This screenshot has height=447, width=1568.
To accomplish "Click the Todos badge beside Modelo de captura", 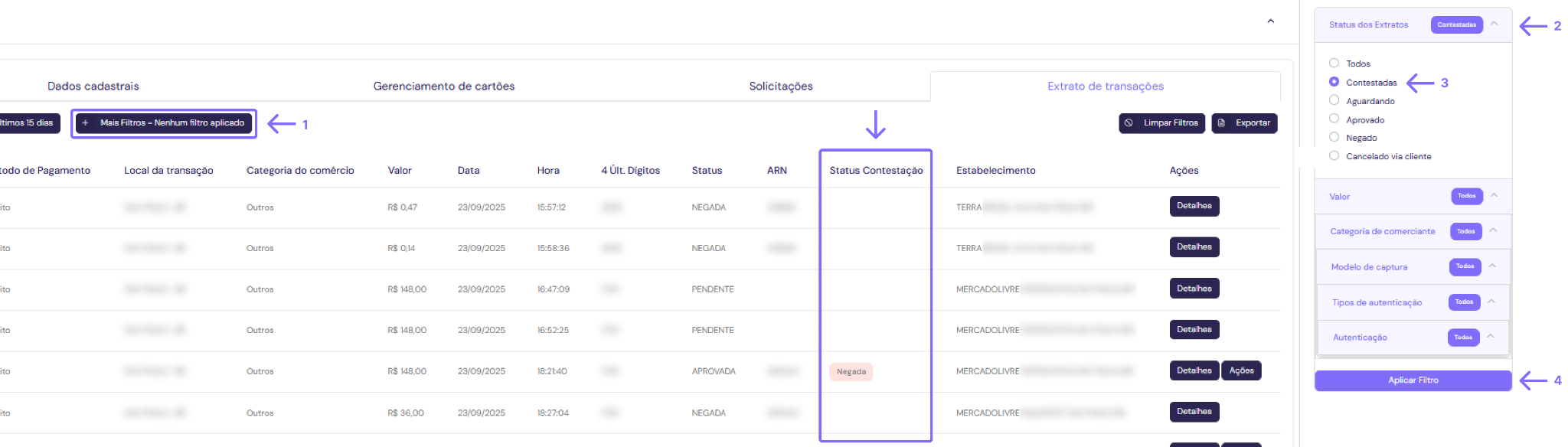I will (1465, 267).
